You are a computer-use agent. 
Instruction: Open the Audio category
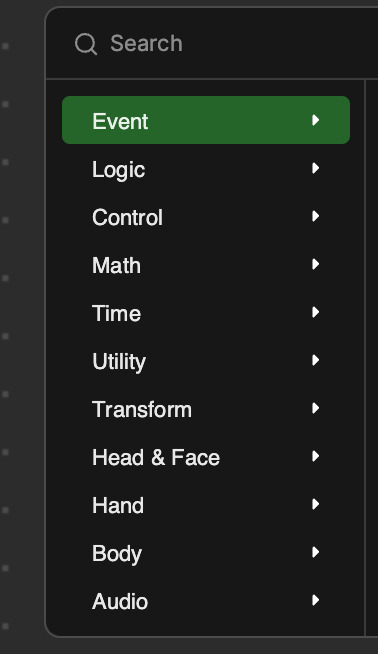pos(206,600)
